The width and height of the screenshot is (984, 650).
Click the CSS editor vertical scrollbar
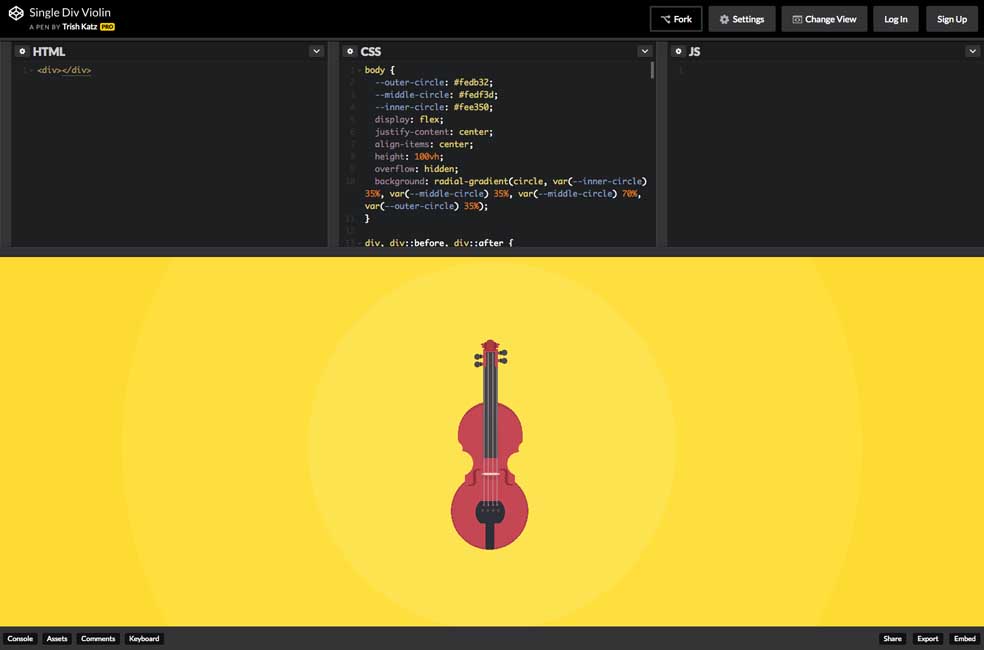point(652,71)
